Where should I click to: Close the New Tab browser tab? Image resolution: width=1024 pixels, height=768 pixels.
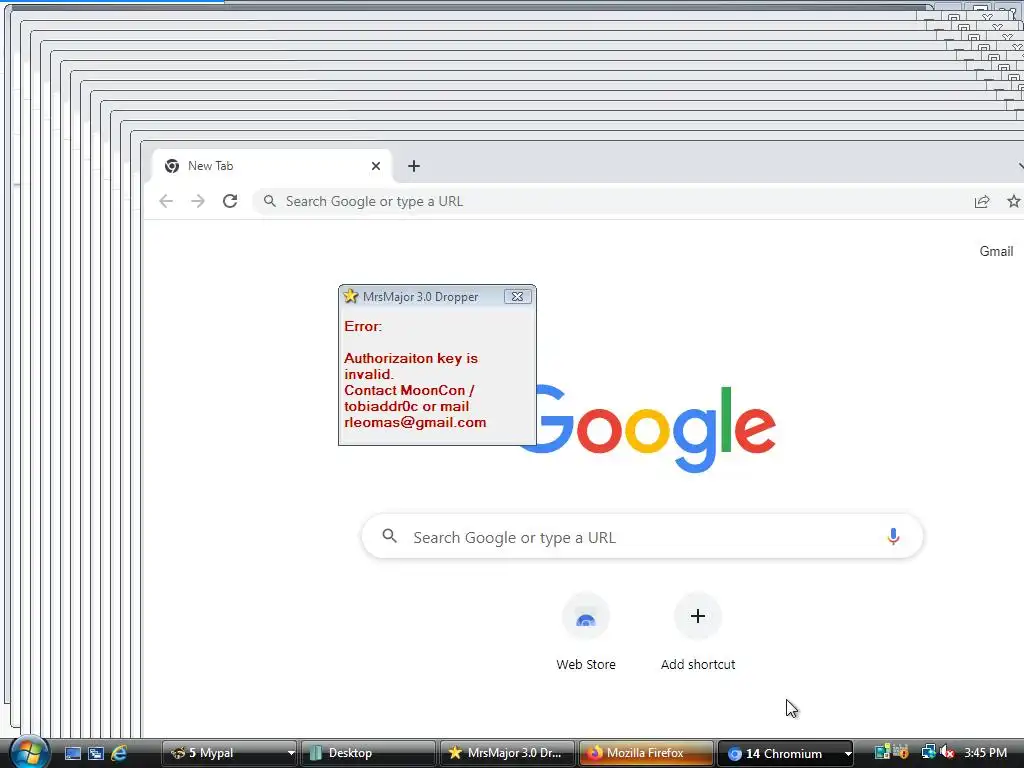click(376, 166)
